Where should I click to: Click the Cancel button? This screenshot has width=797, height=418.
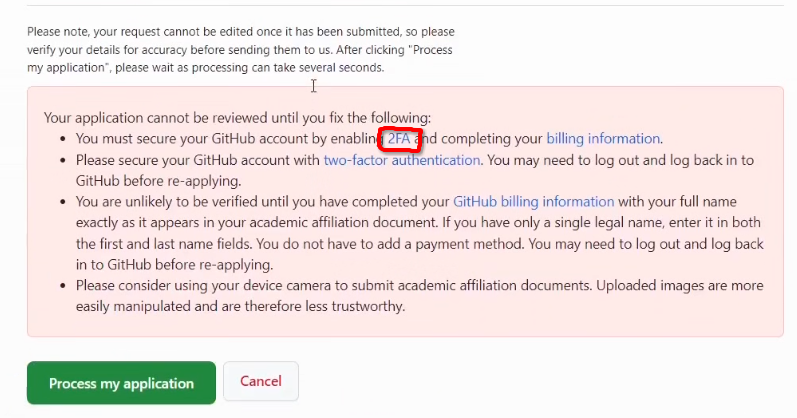[261, 381]
